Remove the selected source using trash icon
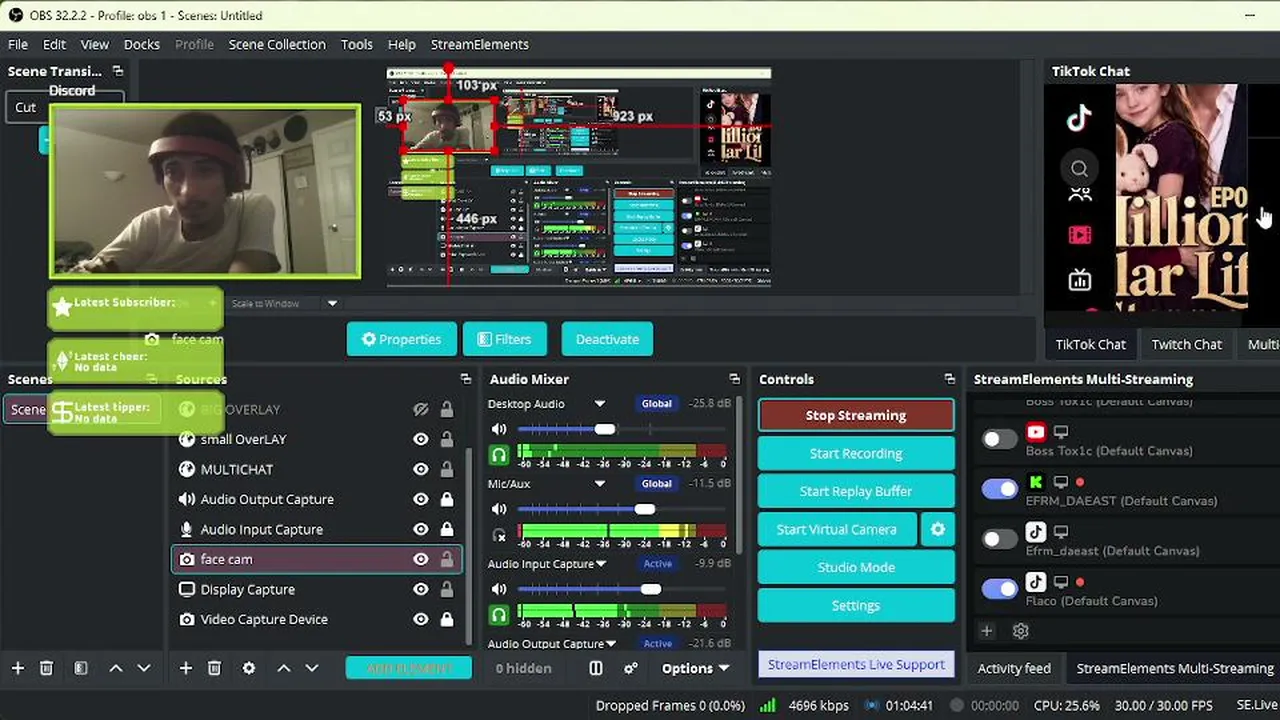 [214, 668]
